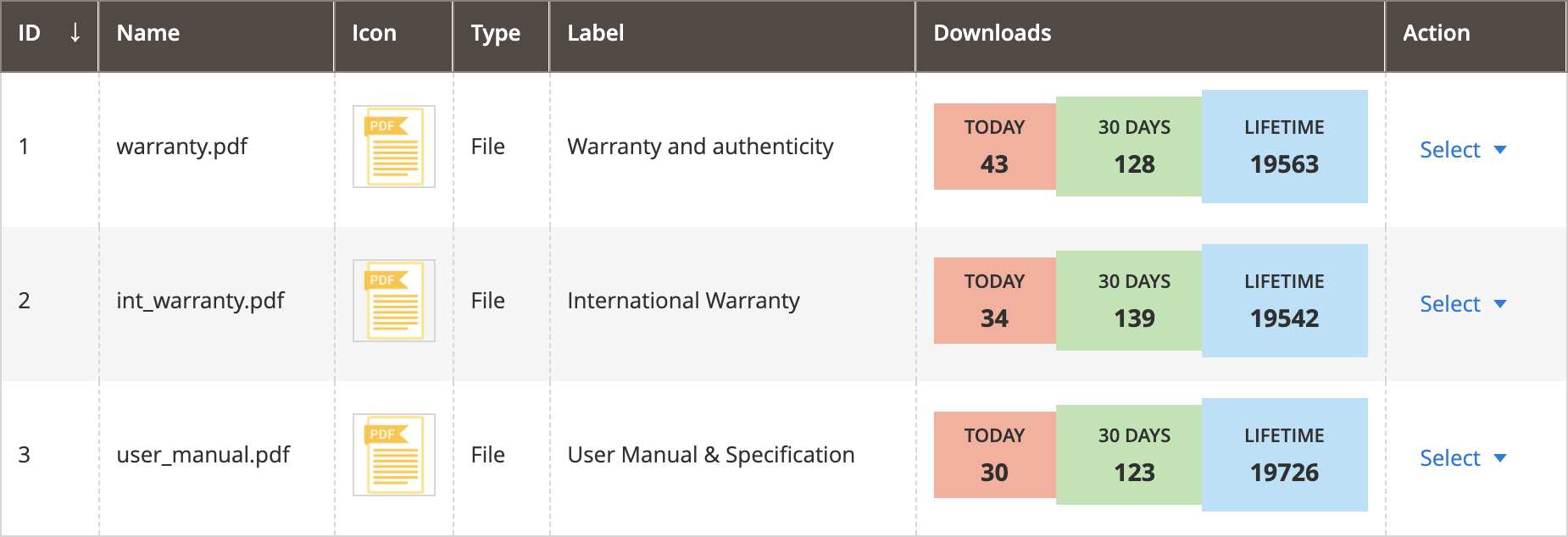This screenshot has width=1568, height=537.
Task: Click the LIFETIME badge for warranty.pdf
Action: (1284, 146)
